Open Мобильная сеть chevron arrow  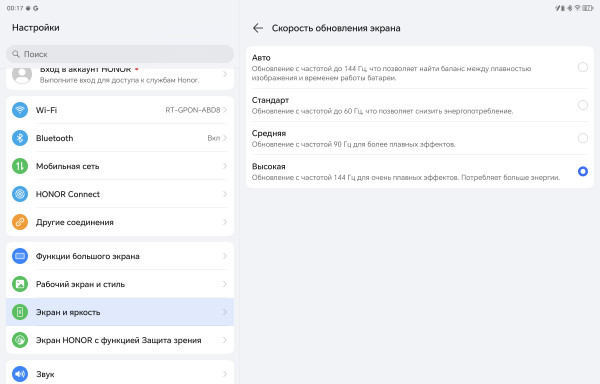click(x=225, y=166)
